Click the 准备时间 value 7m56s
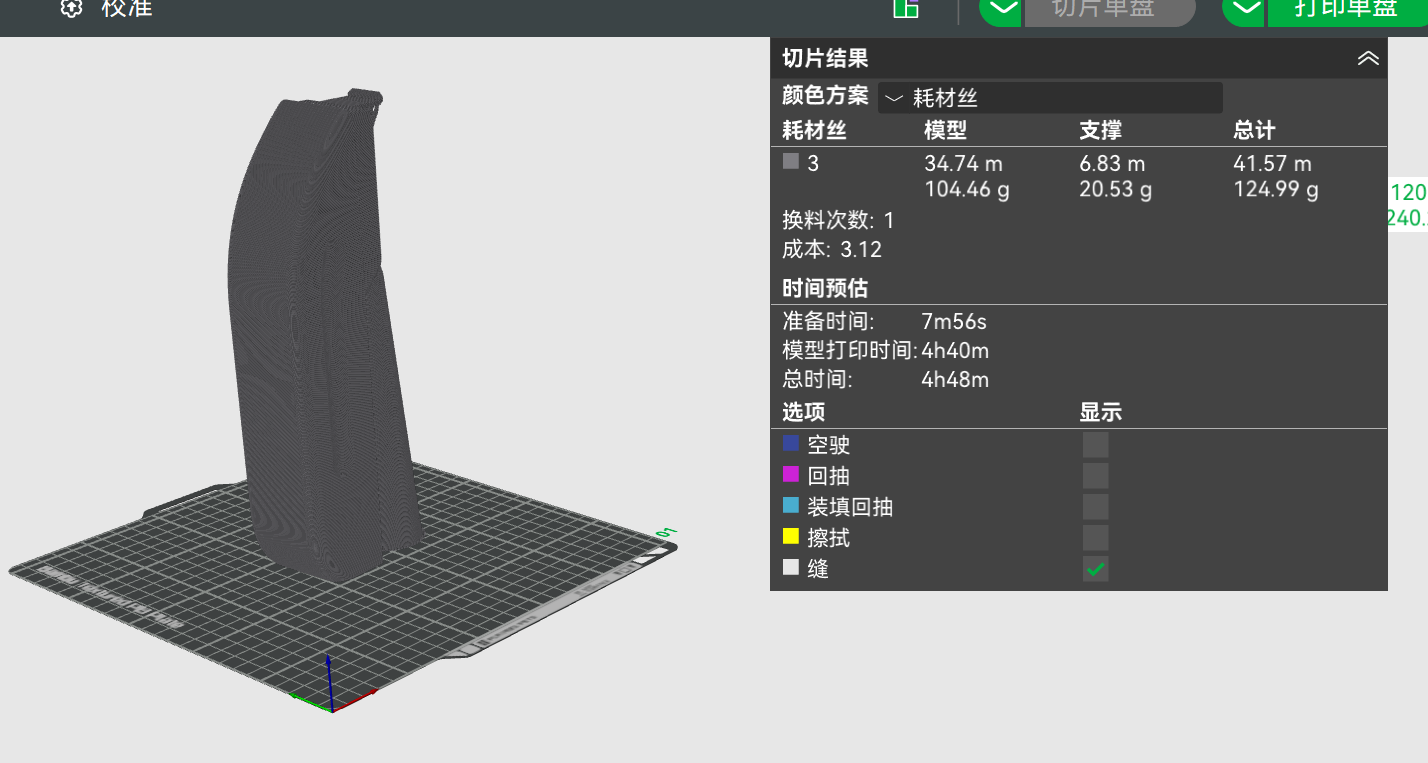1428x763 pixels. (x=954, y=322)
